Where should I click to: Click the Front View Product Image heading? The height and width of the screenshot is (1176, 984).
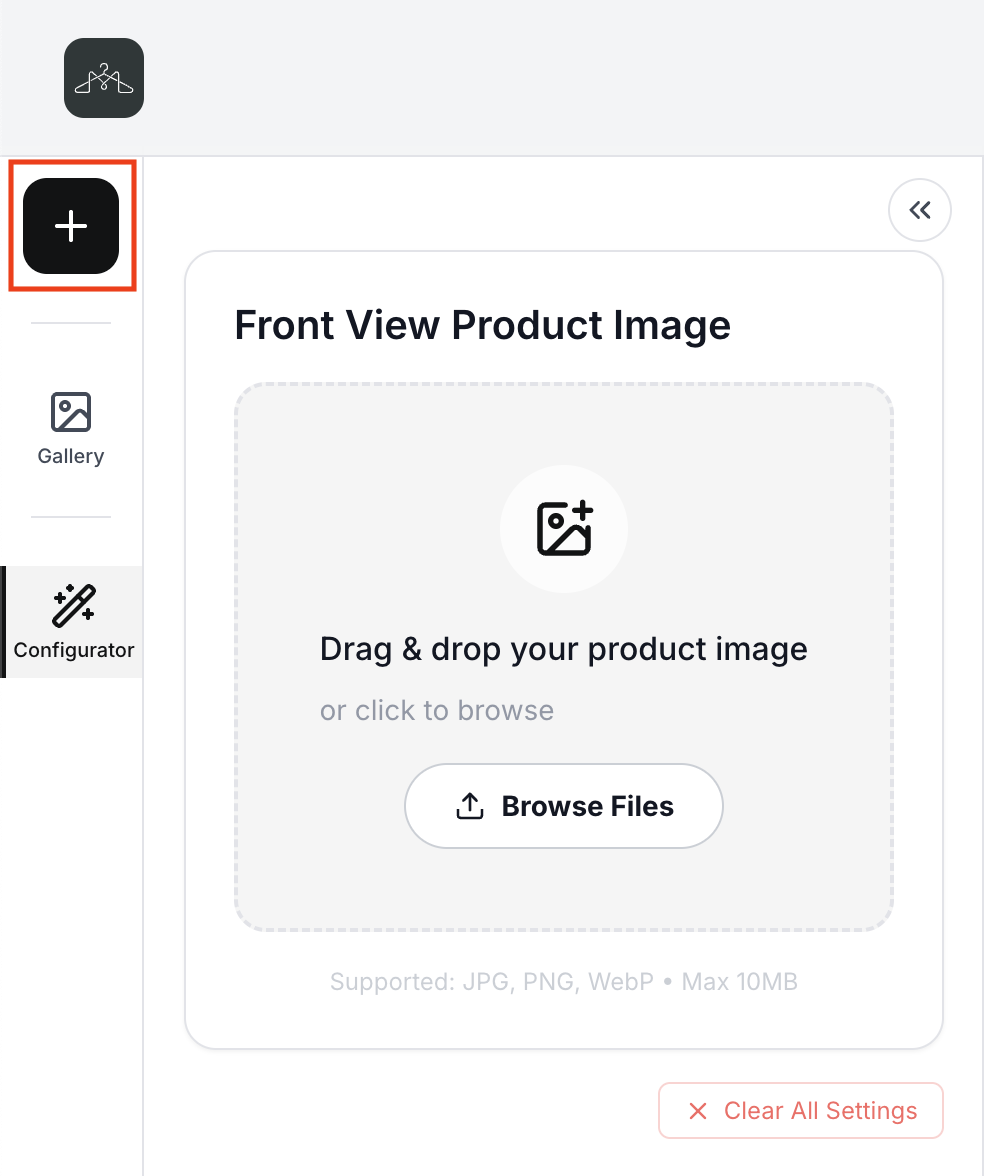482,326
